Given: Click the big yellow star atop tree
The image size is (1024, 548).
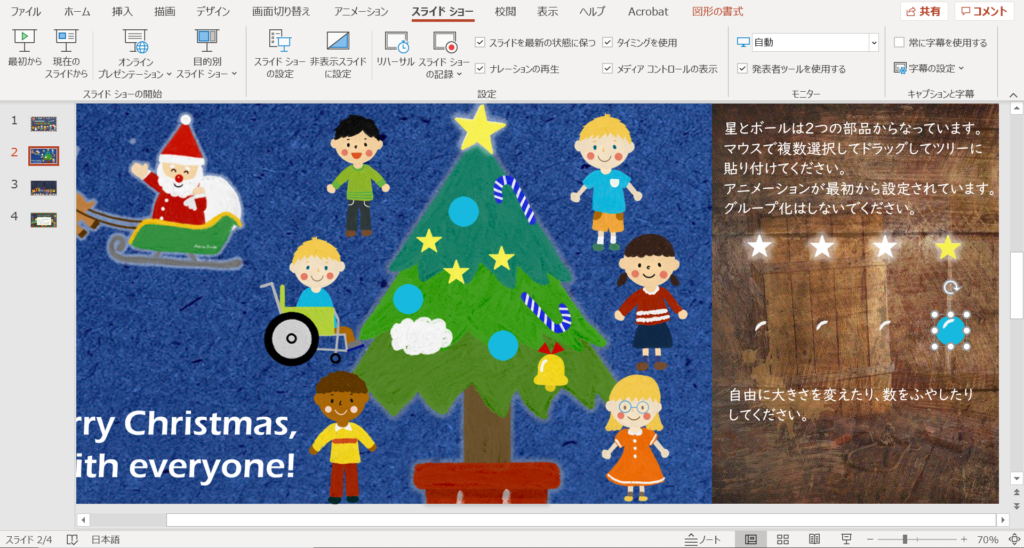Looking at the screenshot, I should 480,129.
